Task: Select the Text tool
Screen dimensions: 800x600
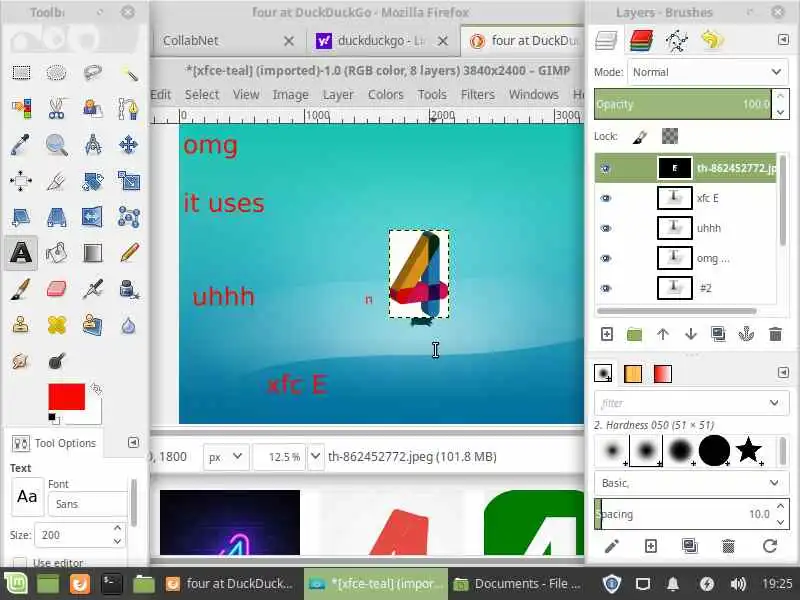Action: tap(21, 253)
